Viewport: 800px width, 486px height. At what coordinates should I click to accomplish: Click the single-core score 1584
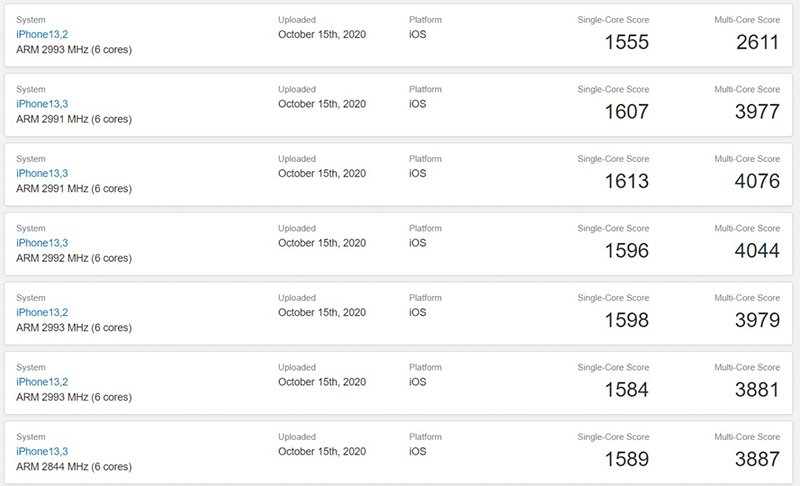[627, 391]
